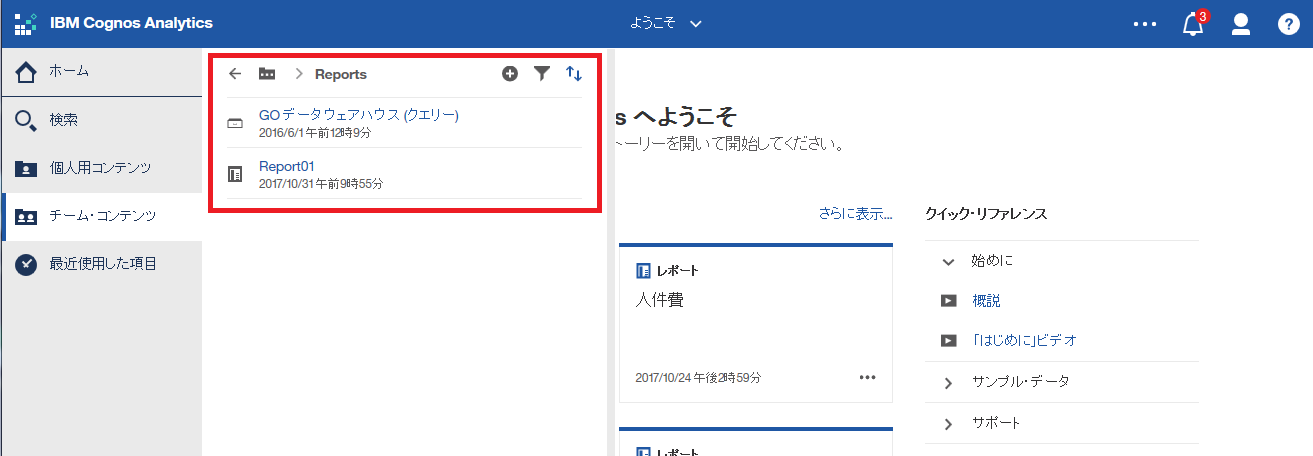Click the レポート icon on 人件費 card

[643, 271]
